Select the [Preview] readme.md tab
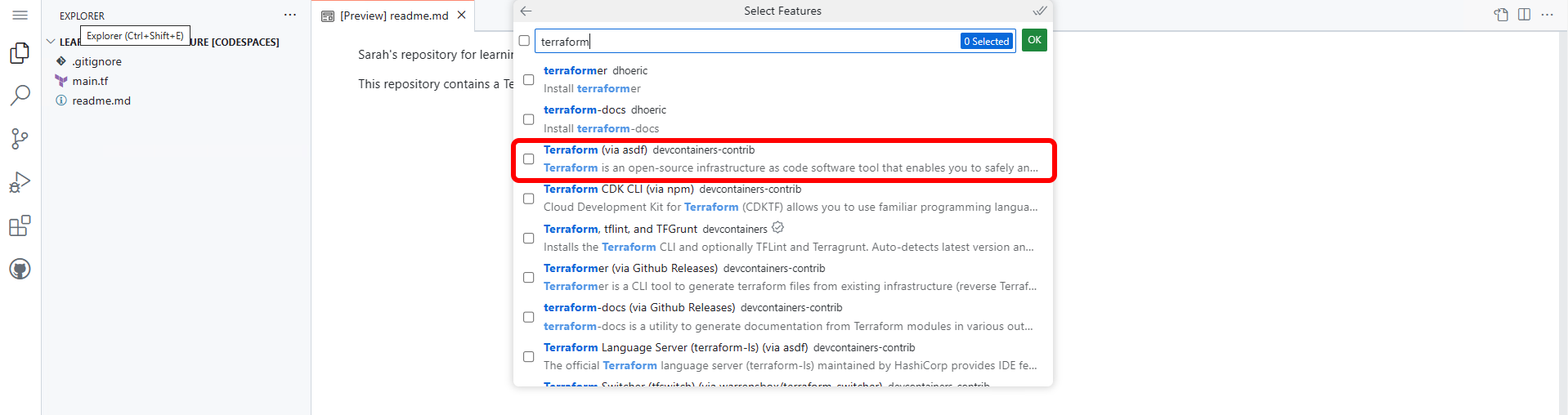Screen dimensions: 1568x415 (x=393, y=16)
